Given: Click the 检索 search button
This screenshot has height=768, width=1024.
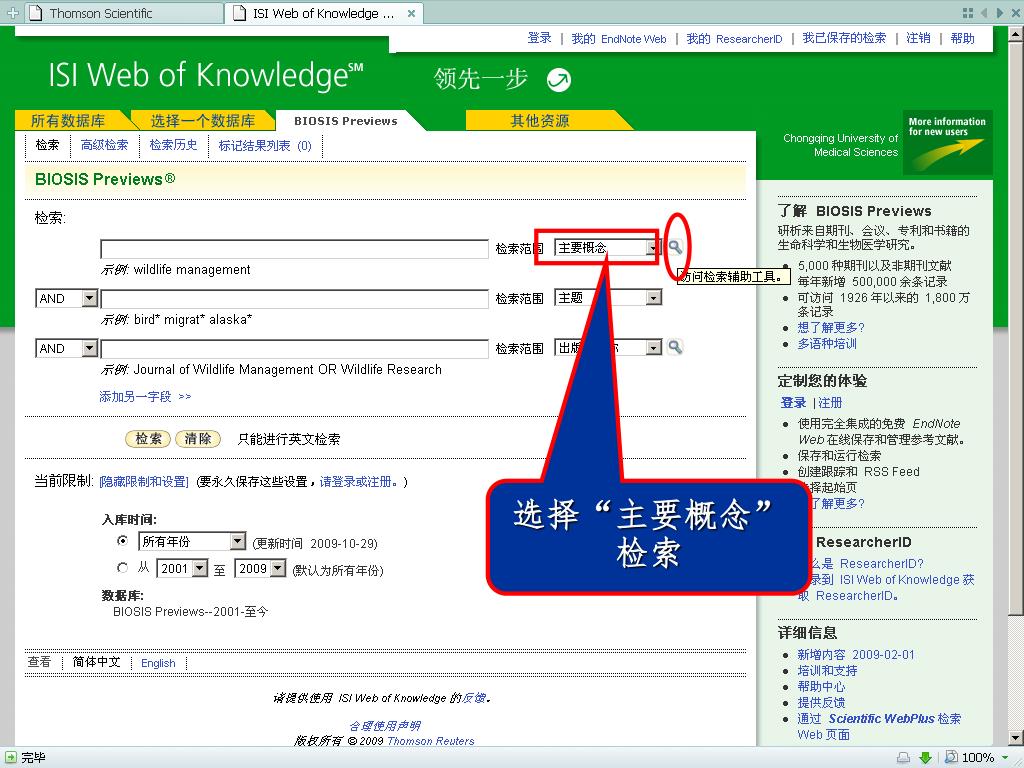Looking at the screenshot, I should [148, 439].
